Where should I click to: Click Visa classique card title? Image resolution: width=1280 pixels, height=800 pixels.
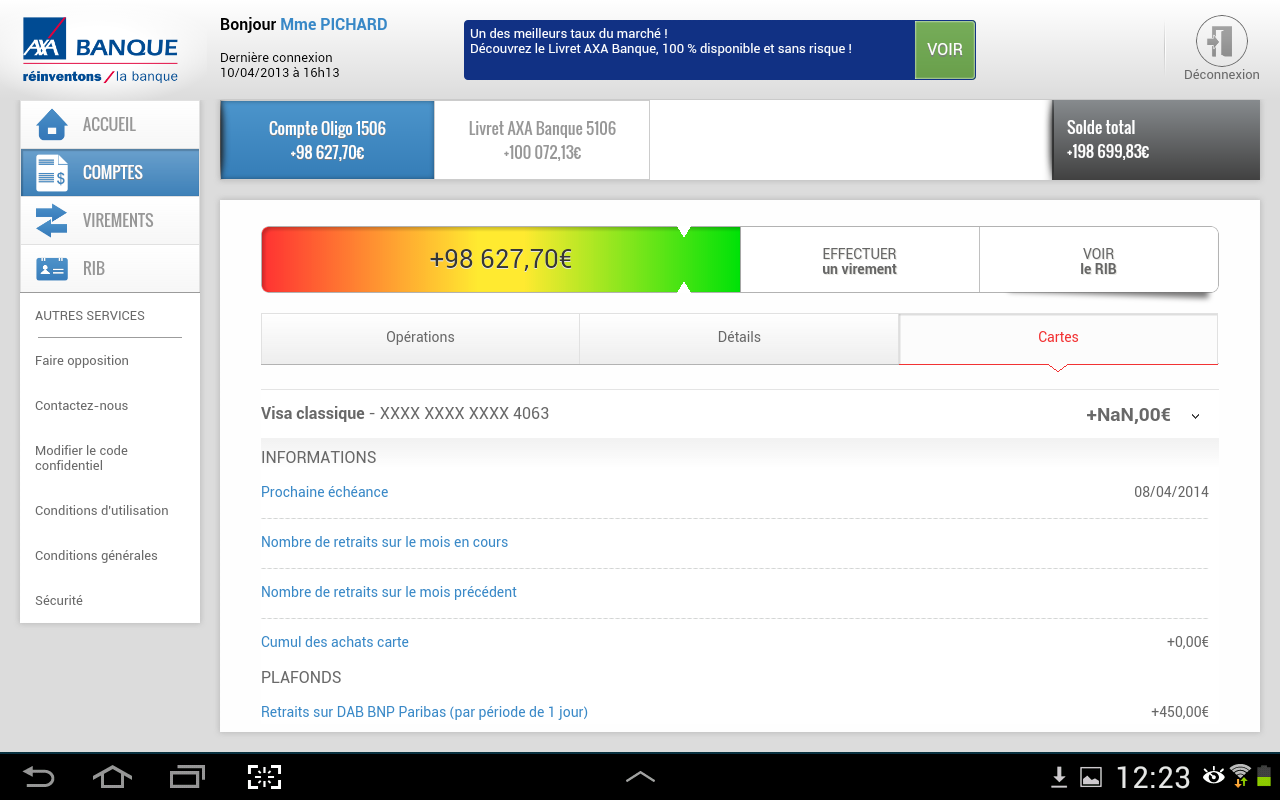(405, 414)
